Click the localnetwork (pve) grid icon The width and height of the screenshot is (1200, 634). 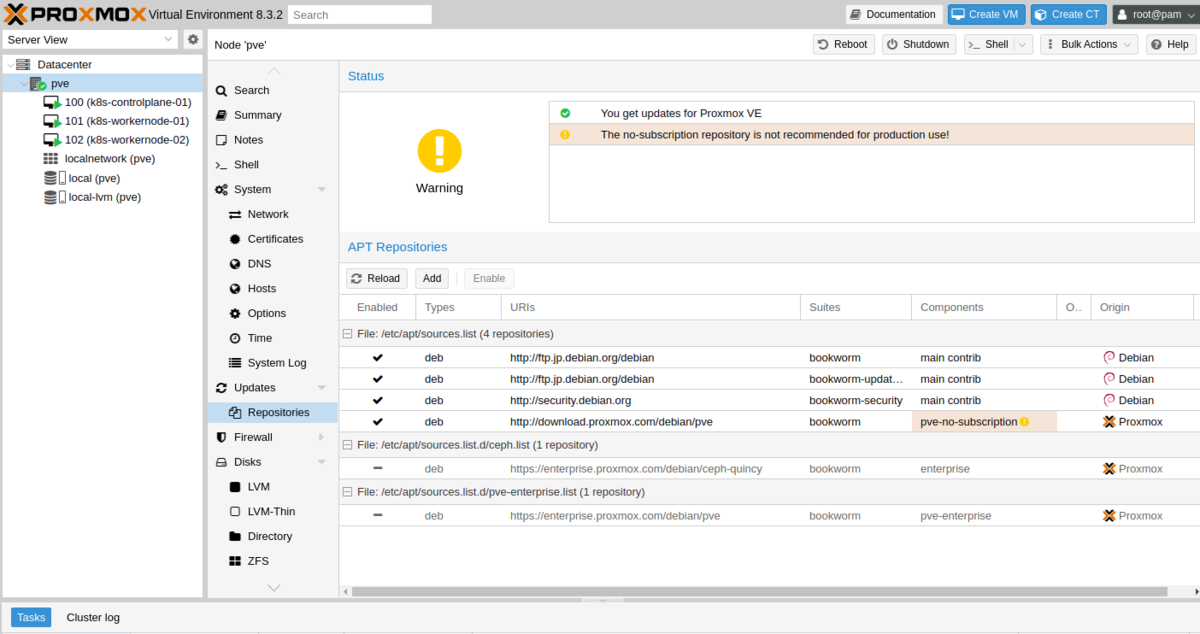click(51, 159)
